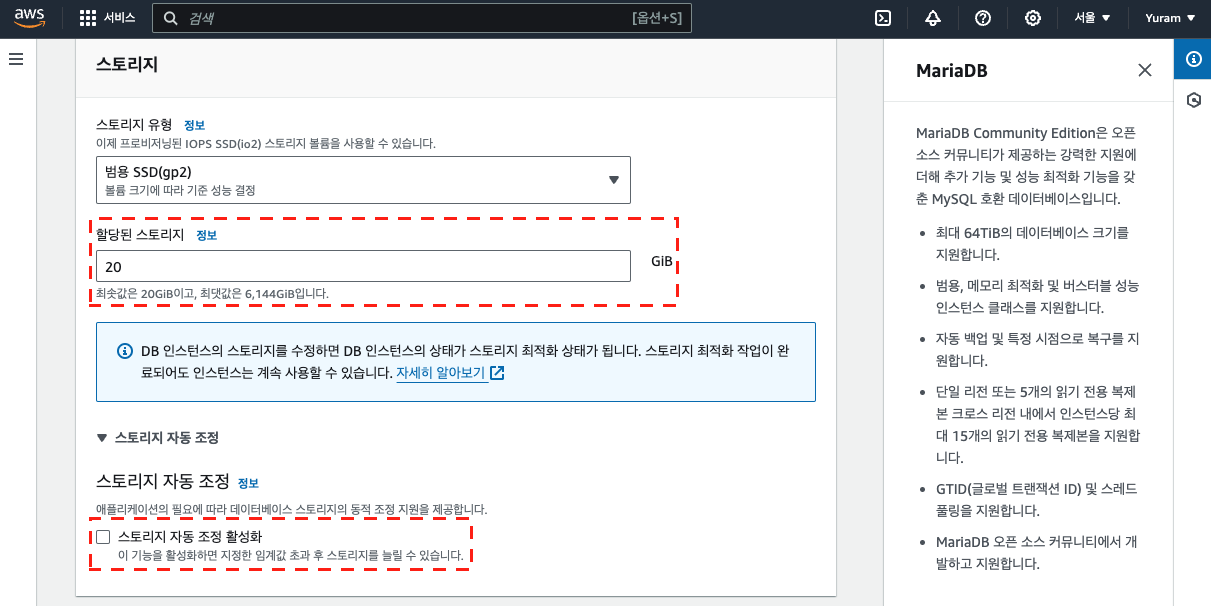This screenshot has height=606, width=1211.
Task: Click the 서비스 menu label
Action: pyautogui.click(x=120, y=18)
